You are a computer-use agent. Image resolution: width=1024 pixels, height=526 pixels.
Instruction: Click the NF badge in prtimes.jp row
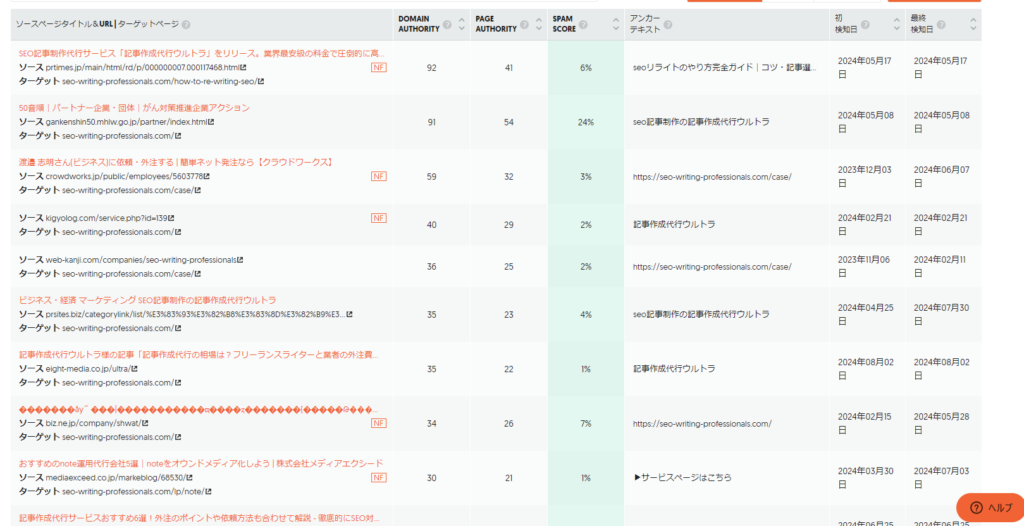(x=379, y=67)
